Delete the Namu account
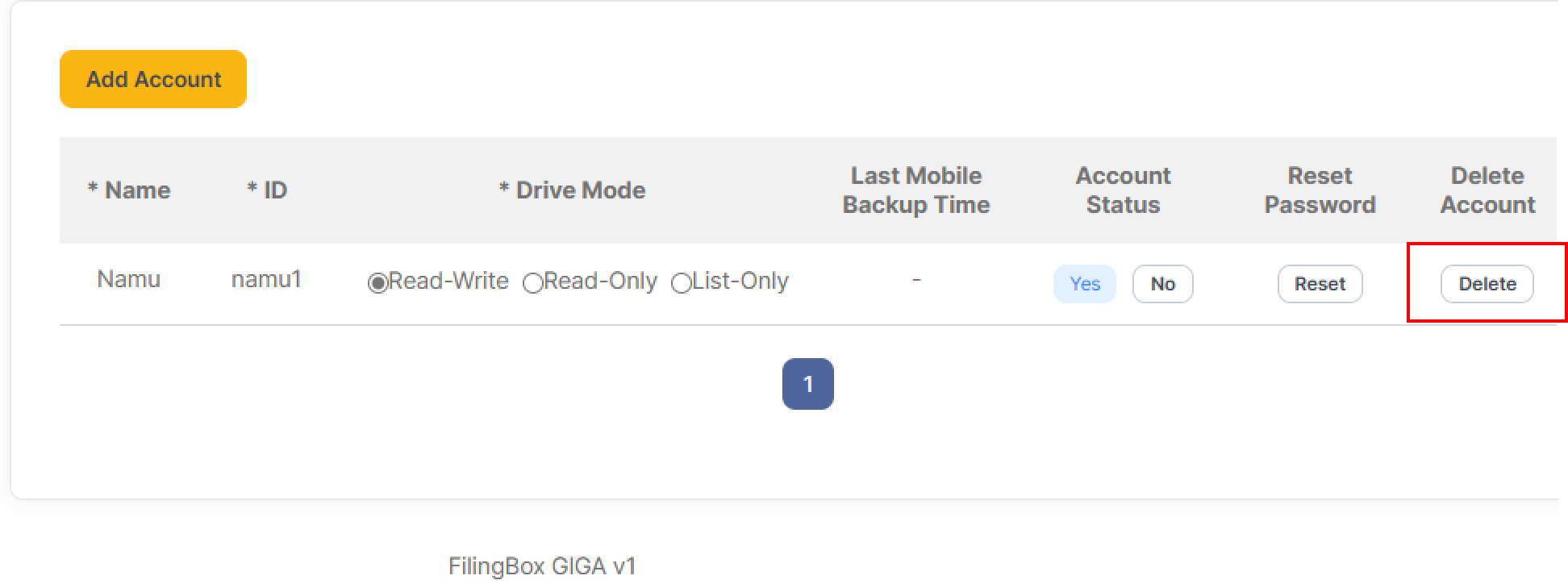Screen dimensions: 1568x584 point(1487,283)
